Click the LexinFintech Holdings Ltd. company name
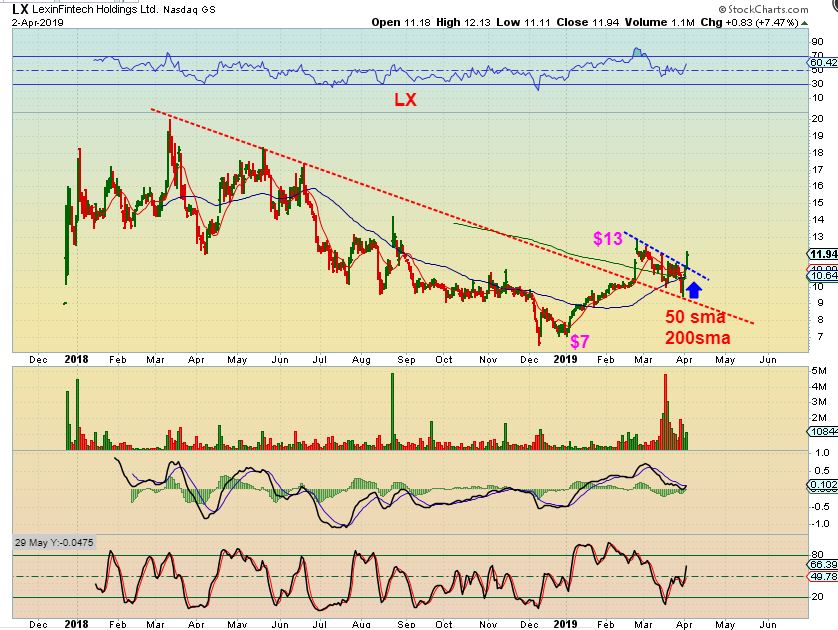 click(x=95, y=10)
